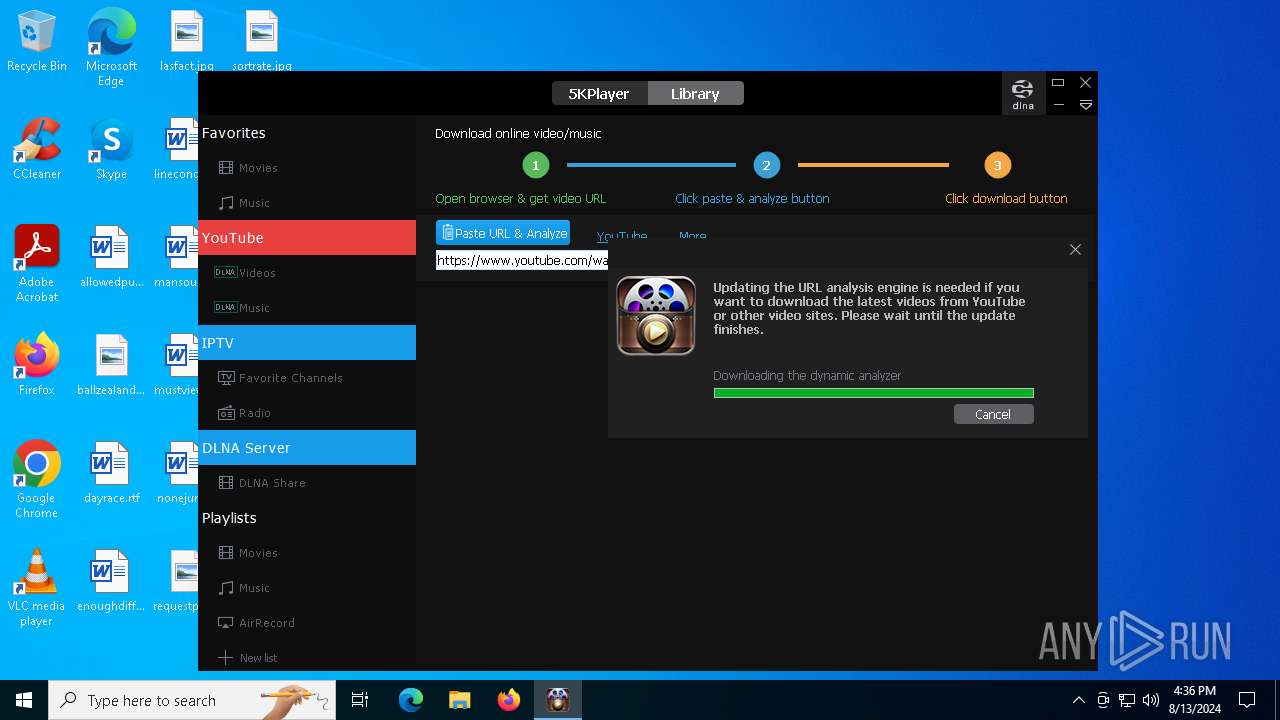
Task: Select enoughdiff document file
Action: pos(111,581)
